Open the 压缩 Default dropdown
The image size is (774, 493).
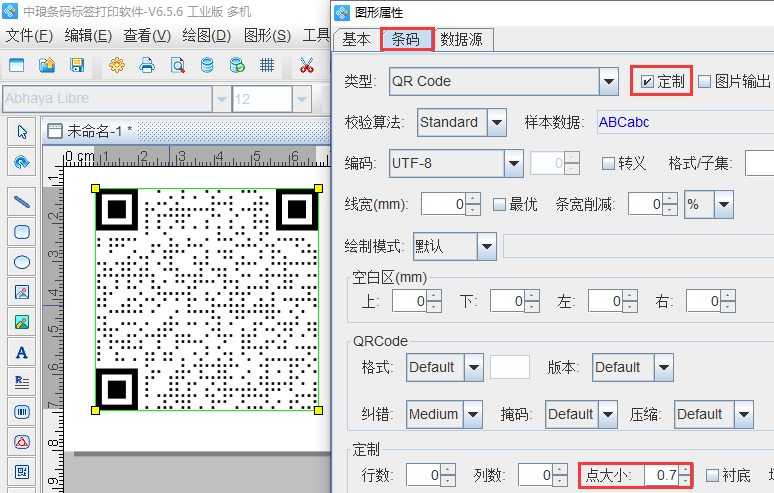(x=744, y=414)
